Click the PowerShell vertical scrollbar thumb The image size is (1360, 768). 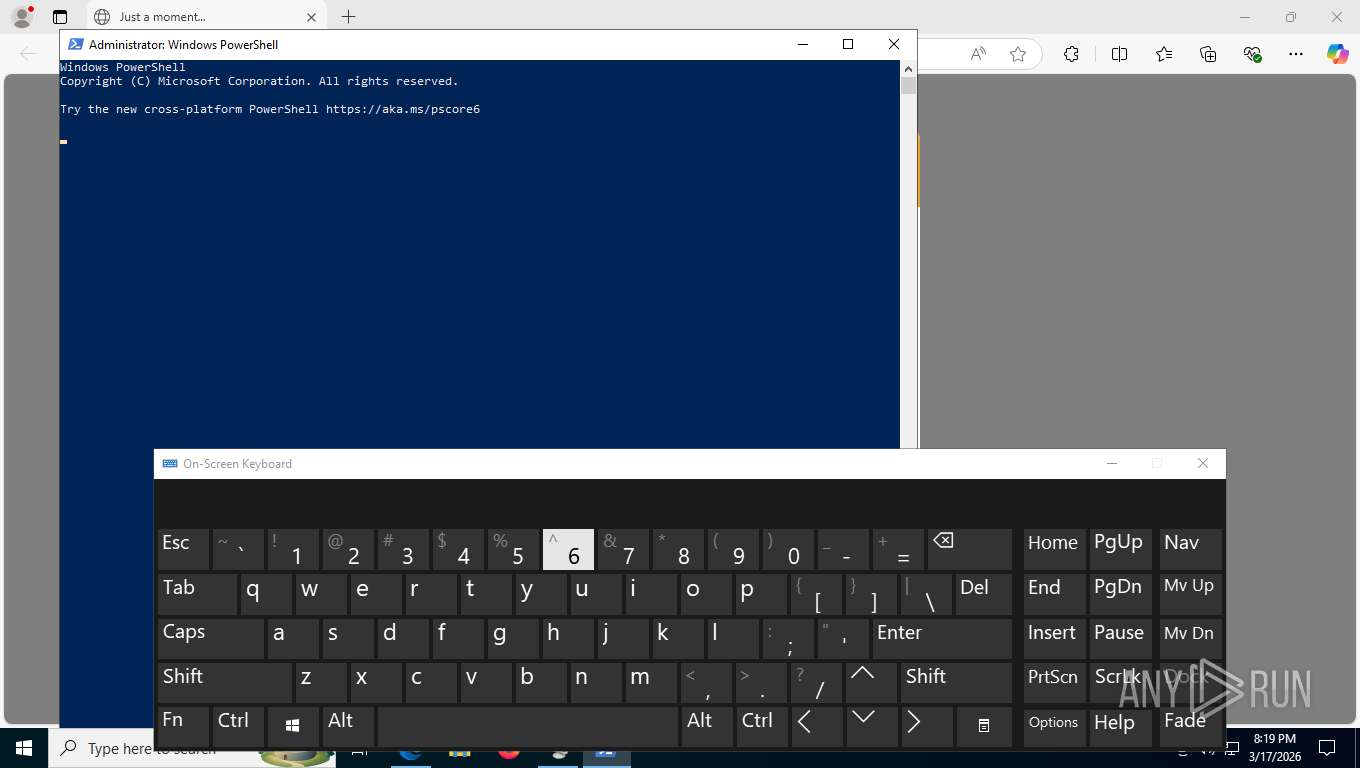click(908, 85)
